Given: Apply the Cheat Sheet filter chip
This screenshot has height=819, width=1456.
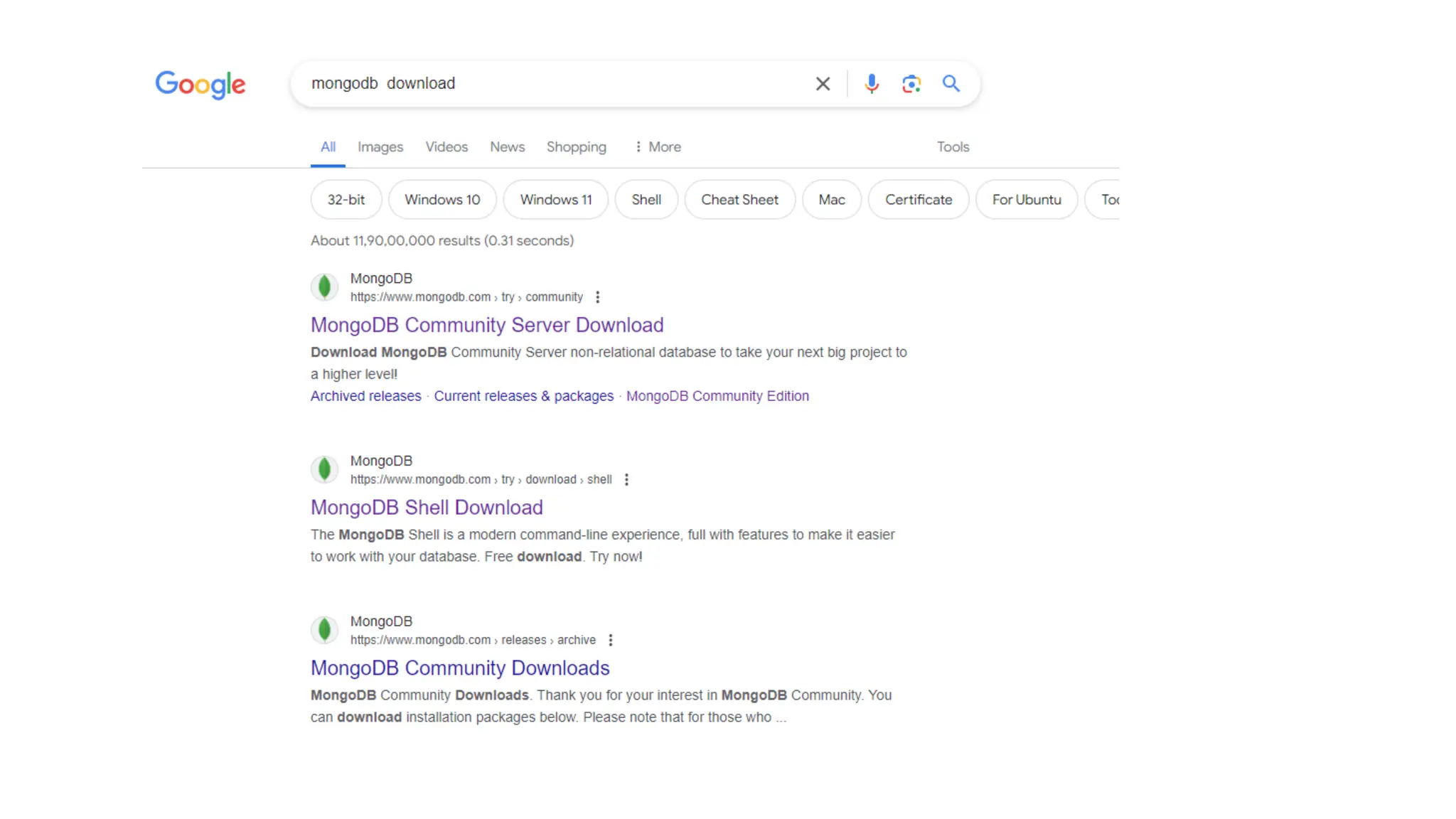Looking at the screenshot, I should coord(739,200).
